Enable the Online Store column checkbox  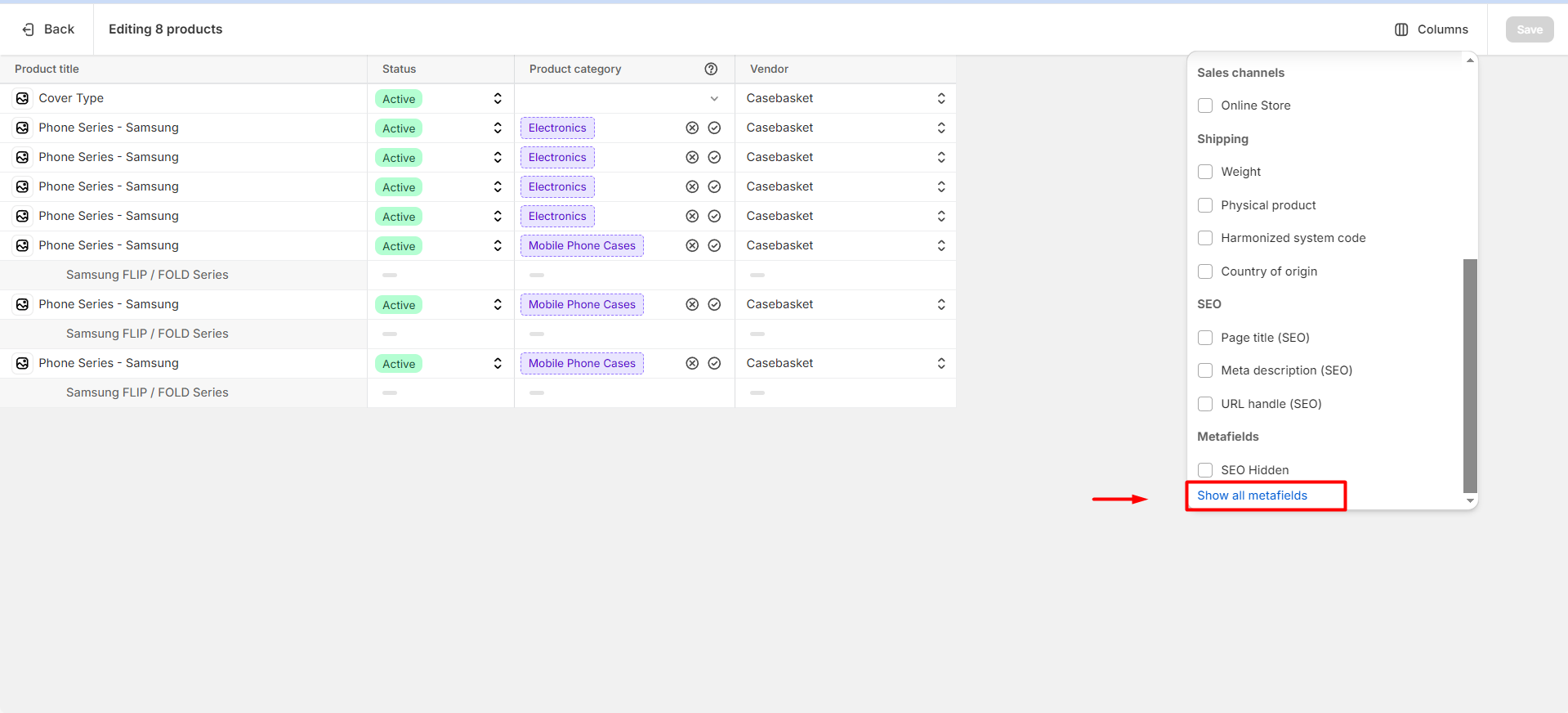click(x=1205, y=105)
